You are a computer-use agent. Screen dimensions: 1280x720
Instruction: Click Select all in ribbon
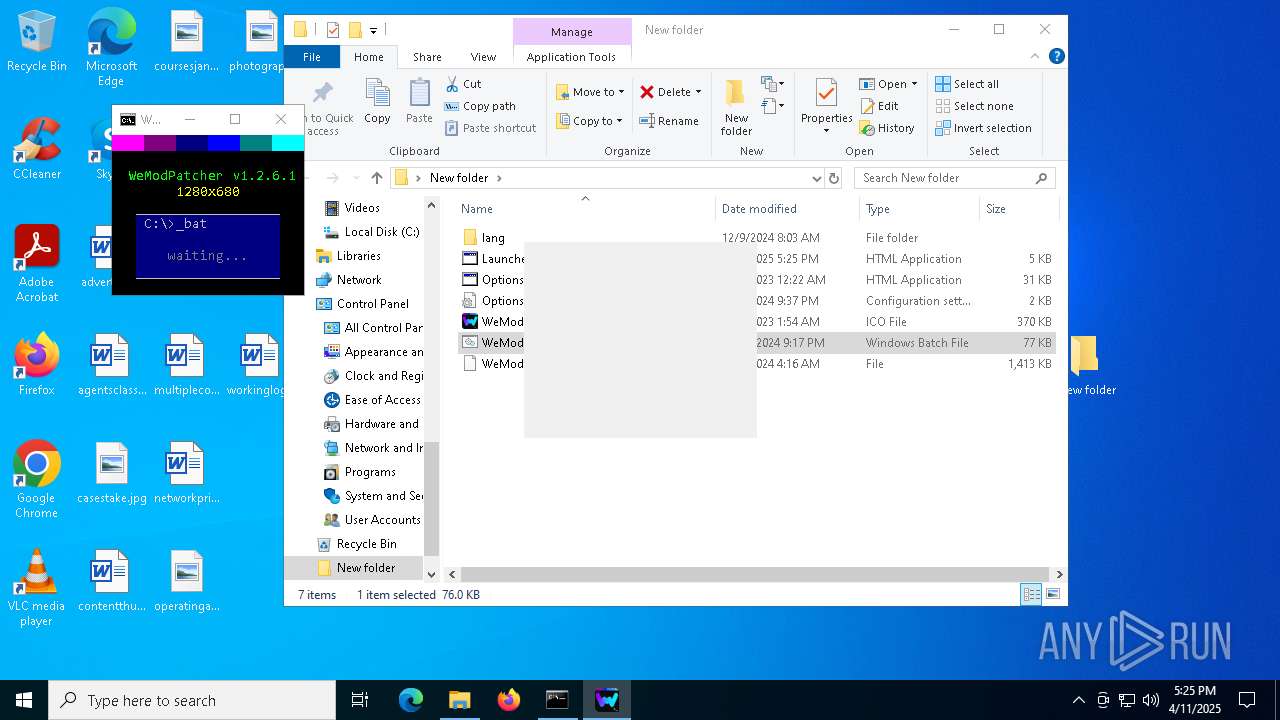[x=966, y=84]
